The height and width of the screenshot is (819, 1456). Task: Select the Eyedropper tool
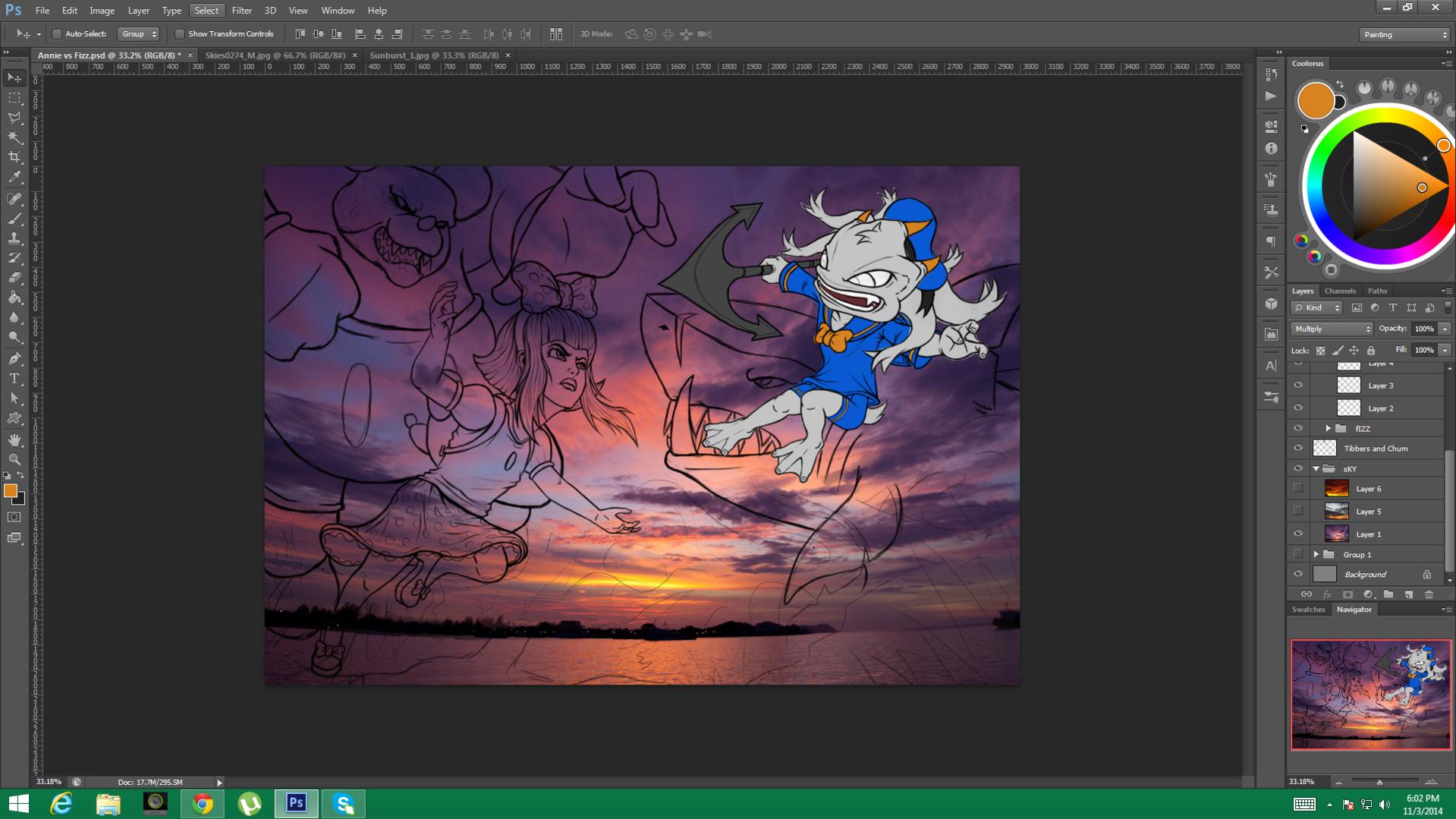[x=14, y=177]
